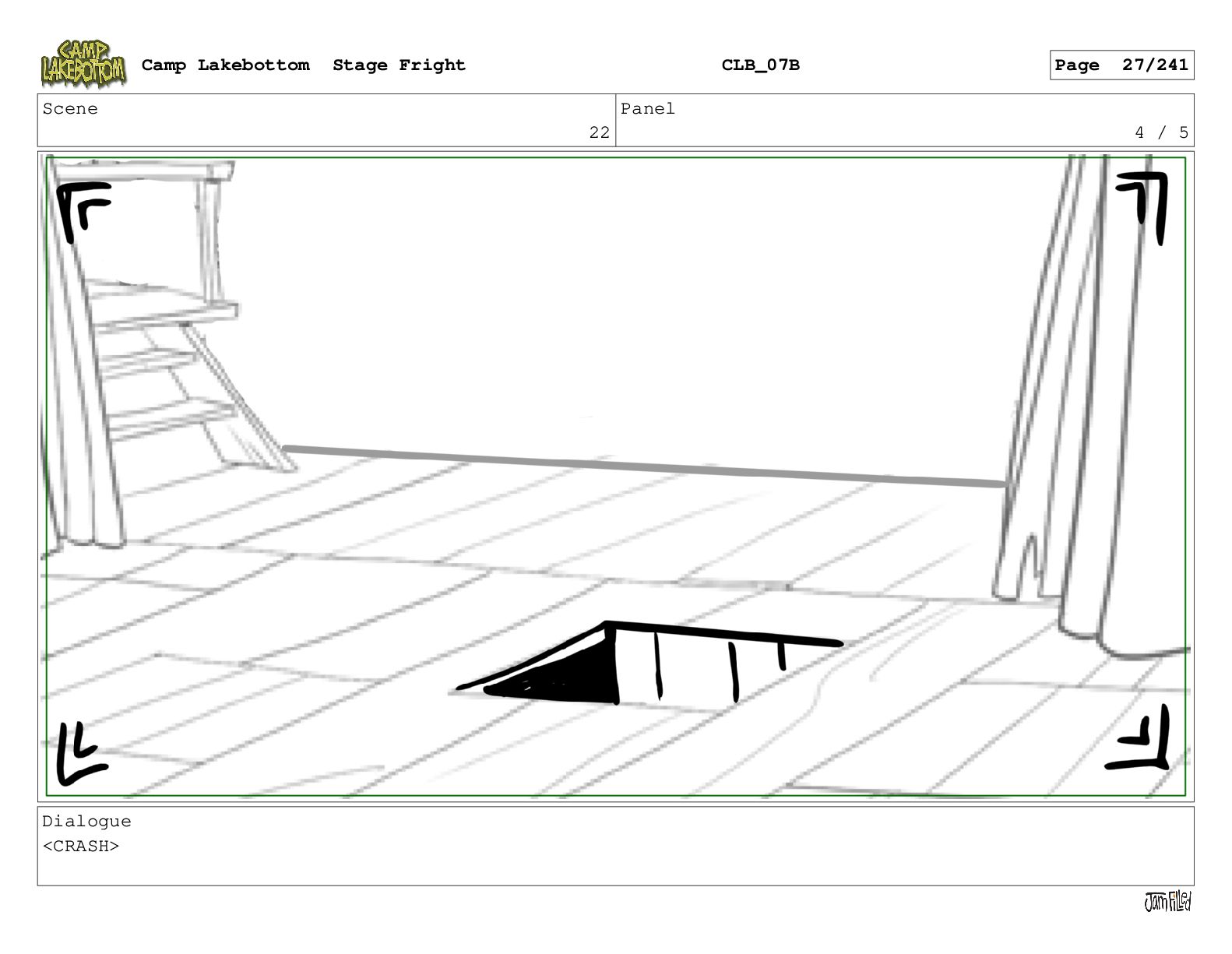Click the "Panel" label
Viewport: 1232px width, 954px height.
click(x=648, y=109)
